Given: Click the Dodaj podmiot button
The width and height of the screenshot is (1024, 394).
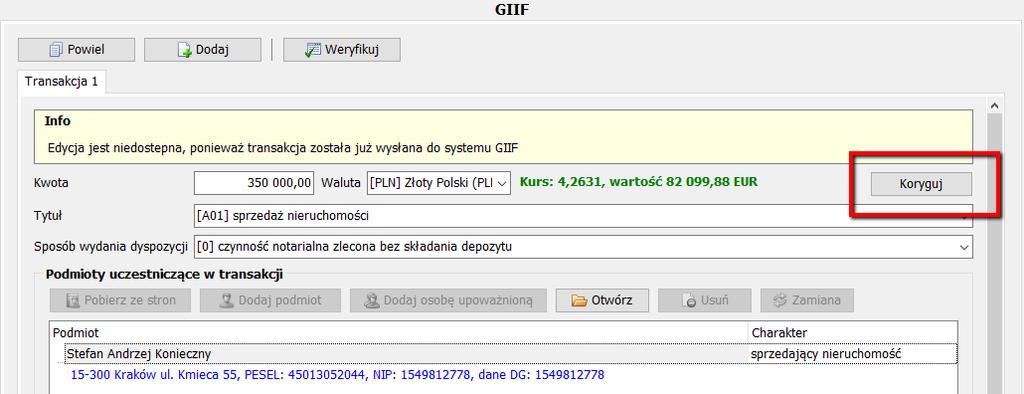Looking at the screenshot, I should (271, 301).
